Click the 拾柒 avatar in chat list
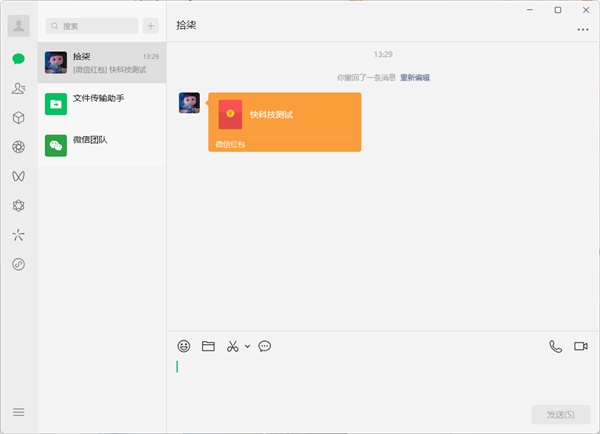The image size is (600, 434). [56, 63]
